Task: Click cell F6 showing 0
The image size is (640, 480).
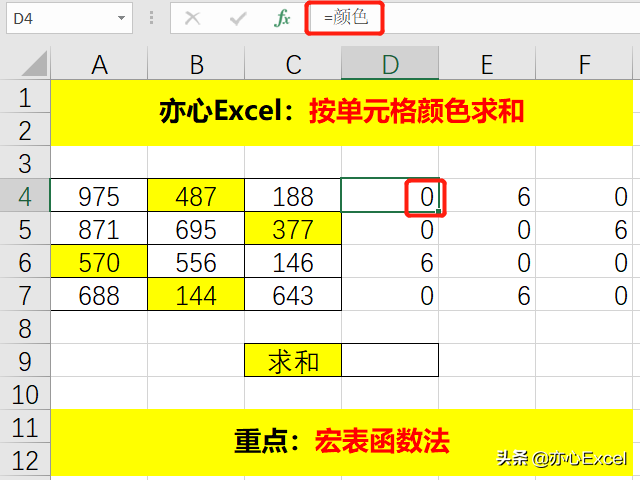Action: 584,261
